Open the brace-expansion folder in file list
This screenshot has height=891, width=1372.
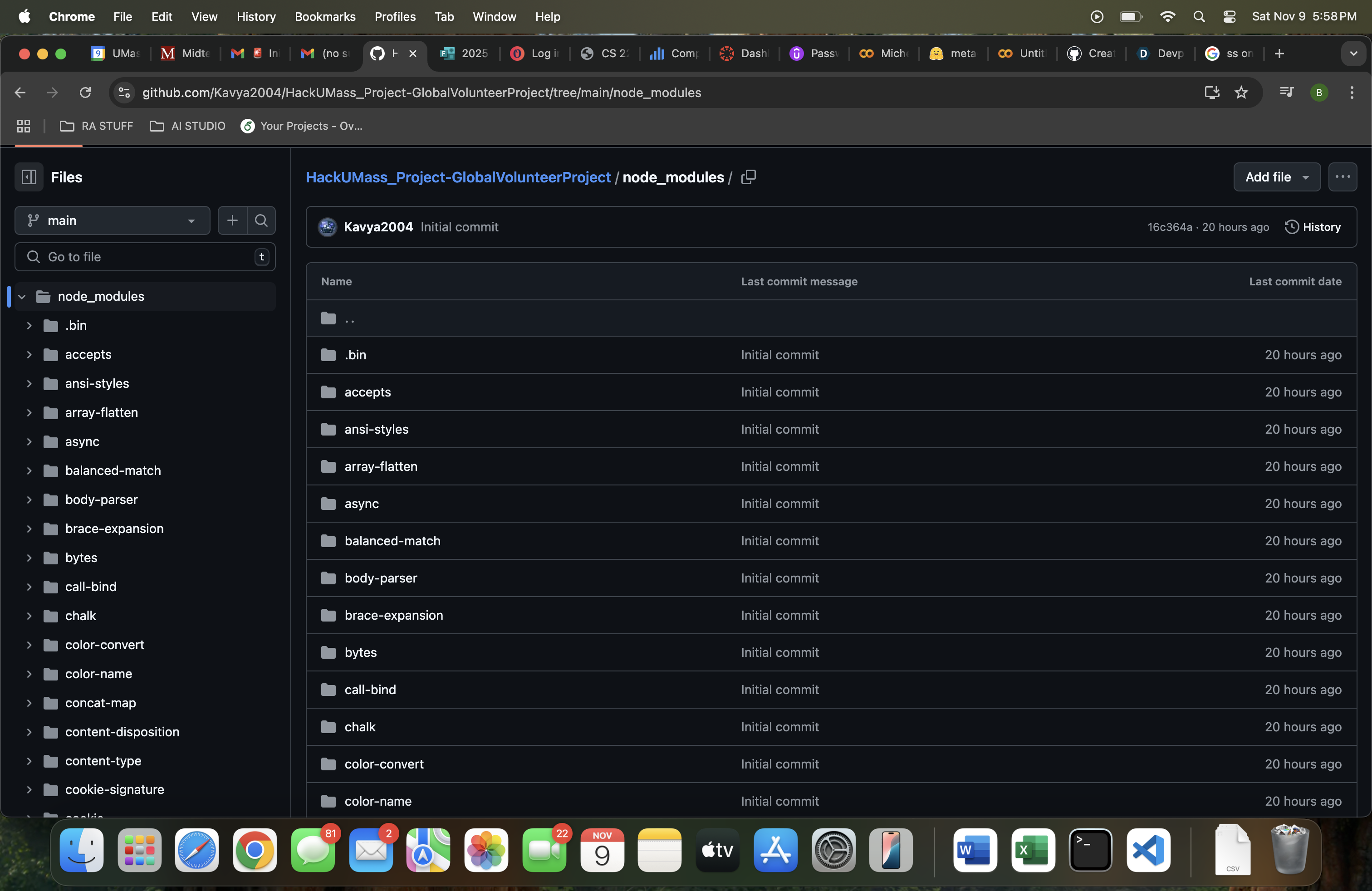394,615
